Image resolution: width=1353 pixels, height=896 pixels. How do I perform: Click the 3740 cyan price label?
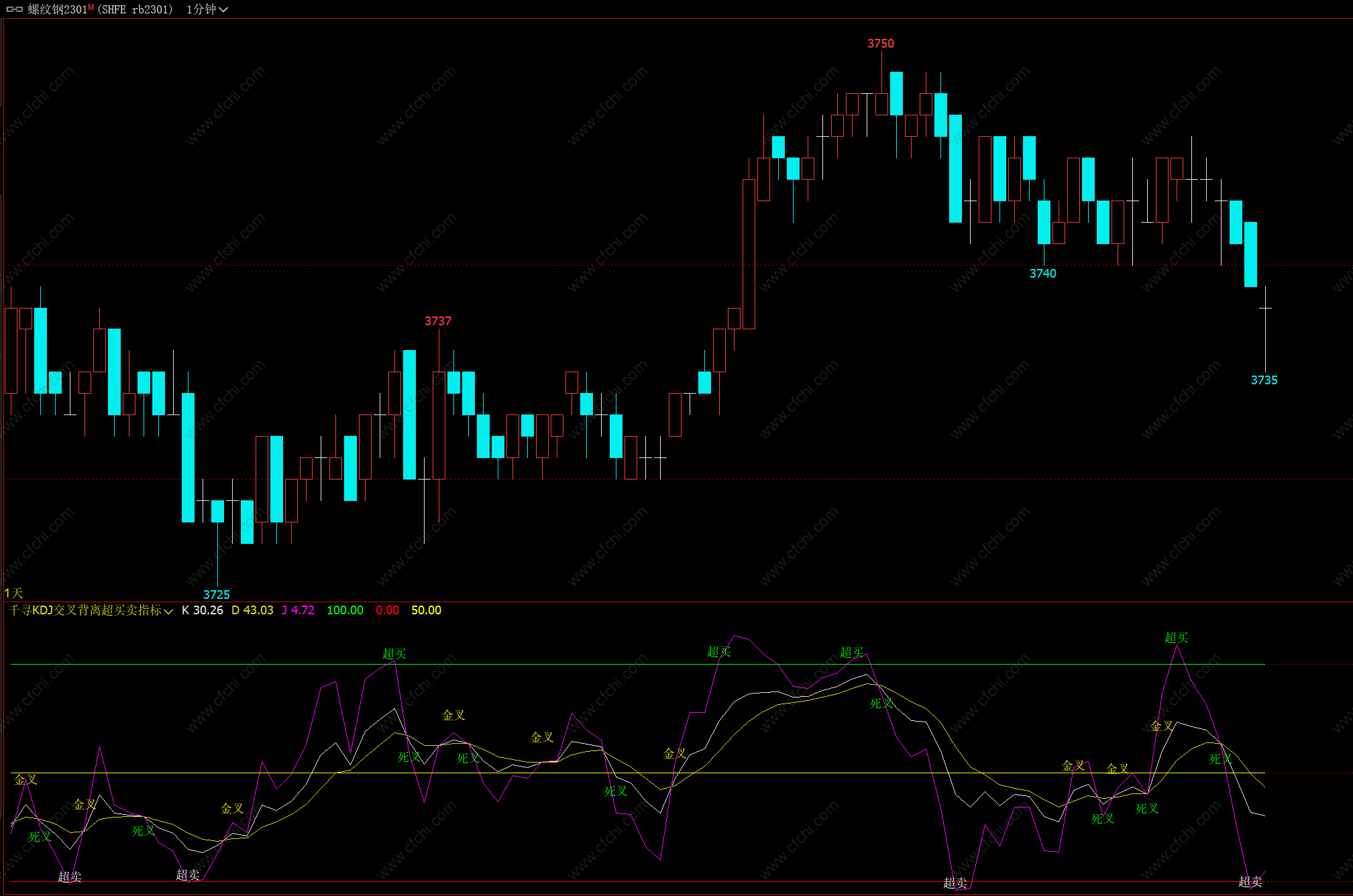pyautogui.click(x=1042, y=274)
